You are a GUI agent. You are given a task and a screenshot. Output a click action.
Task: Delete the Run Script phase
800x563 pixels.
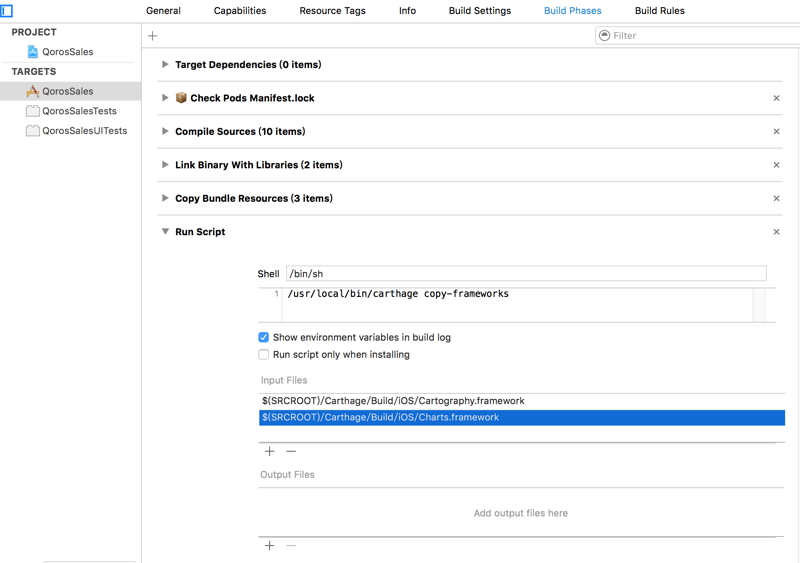coord(776,232)
